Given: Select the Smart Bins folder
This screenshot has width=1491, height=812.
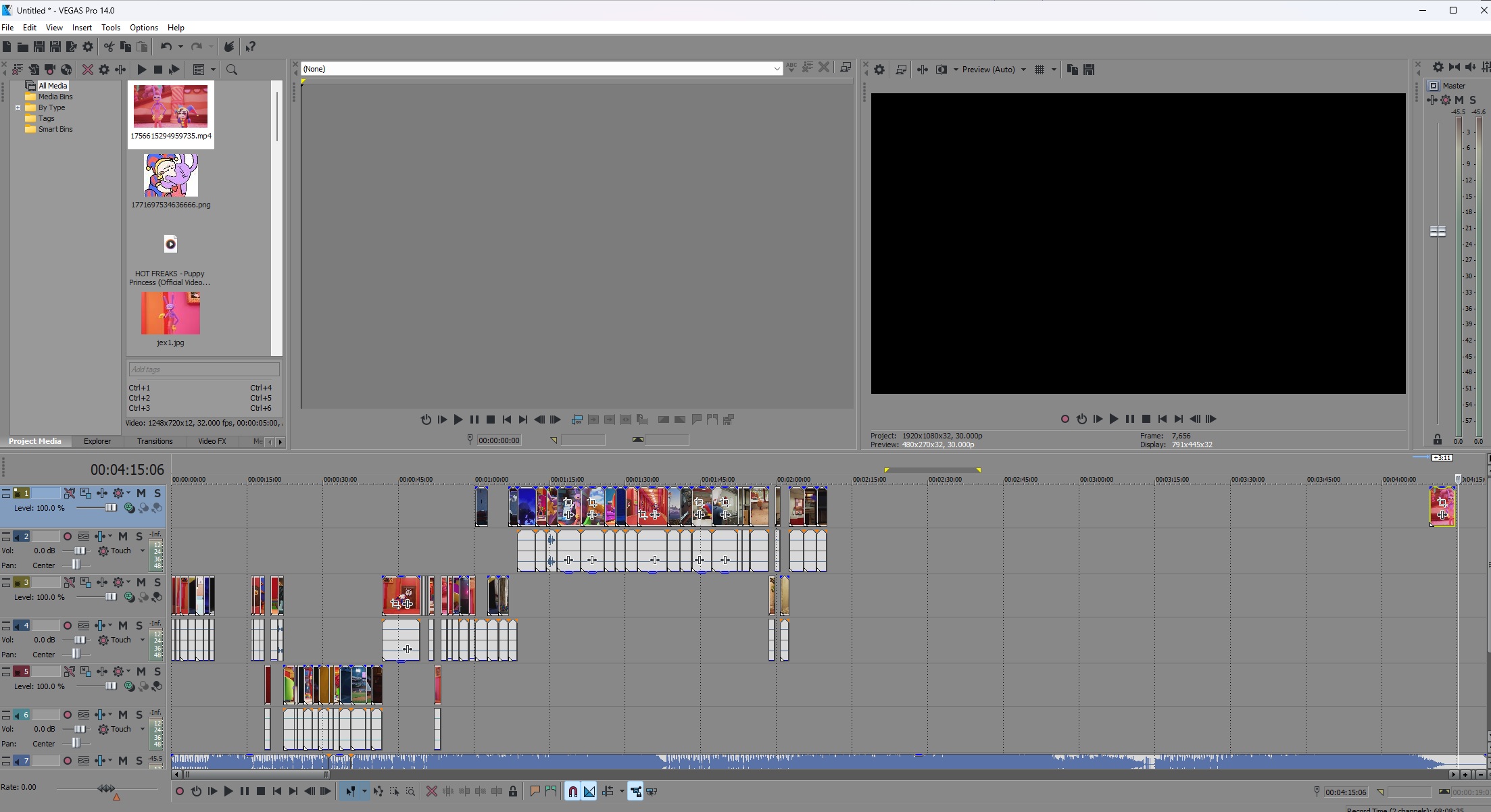Looking at the screenshot, I should [x=55, y=129].
